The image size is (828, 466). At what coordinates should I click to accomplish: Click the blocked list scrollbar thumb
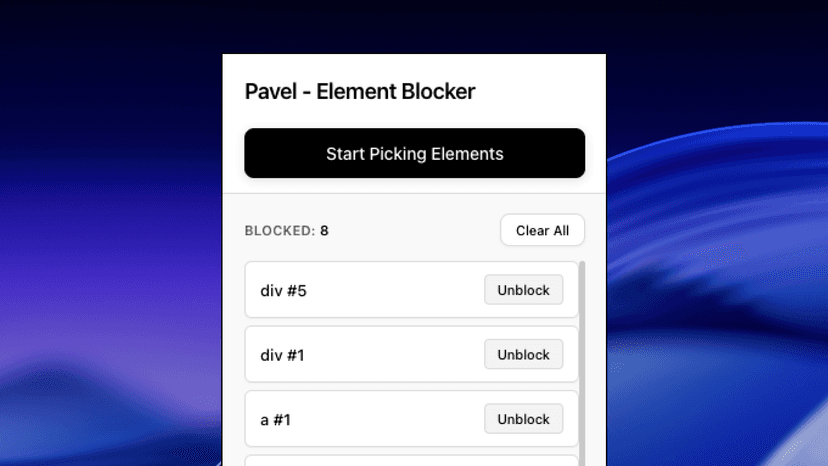click(x=582, y=360)
